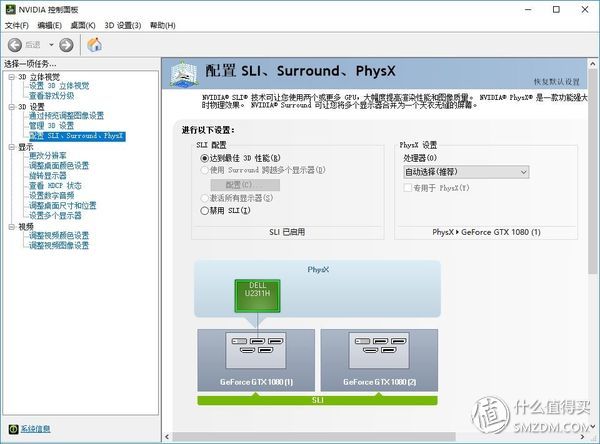Collapse 3D 设置 tree node
Image resolution: width=600 pixels, height=444 pixels.
pyautogui.click(x=11, y=107)
